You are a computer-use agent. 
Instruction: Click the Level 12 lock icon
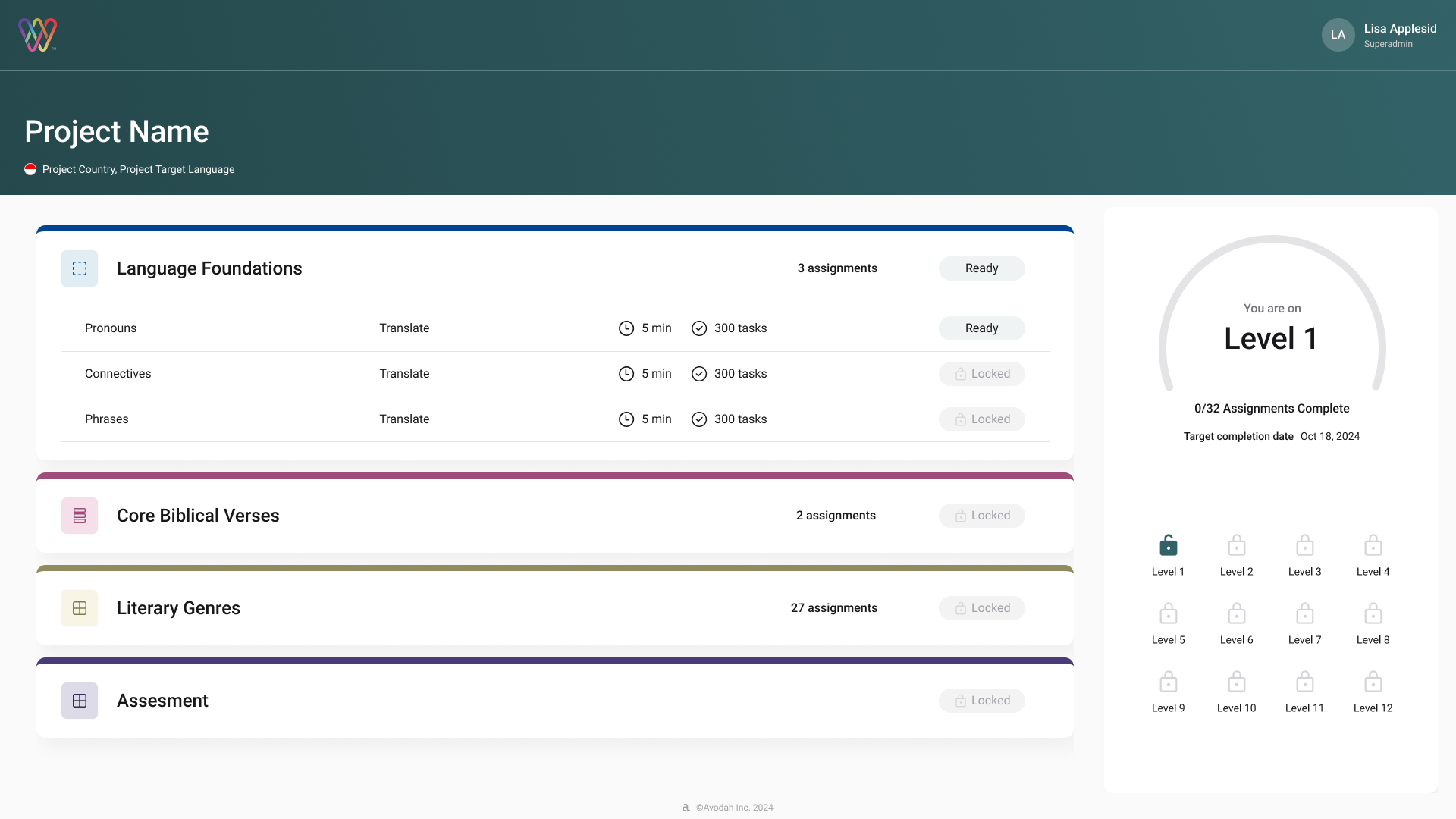[x=1373, y=682]
